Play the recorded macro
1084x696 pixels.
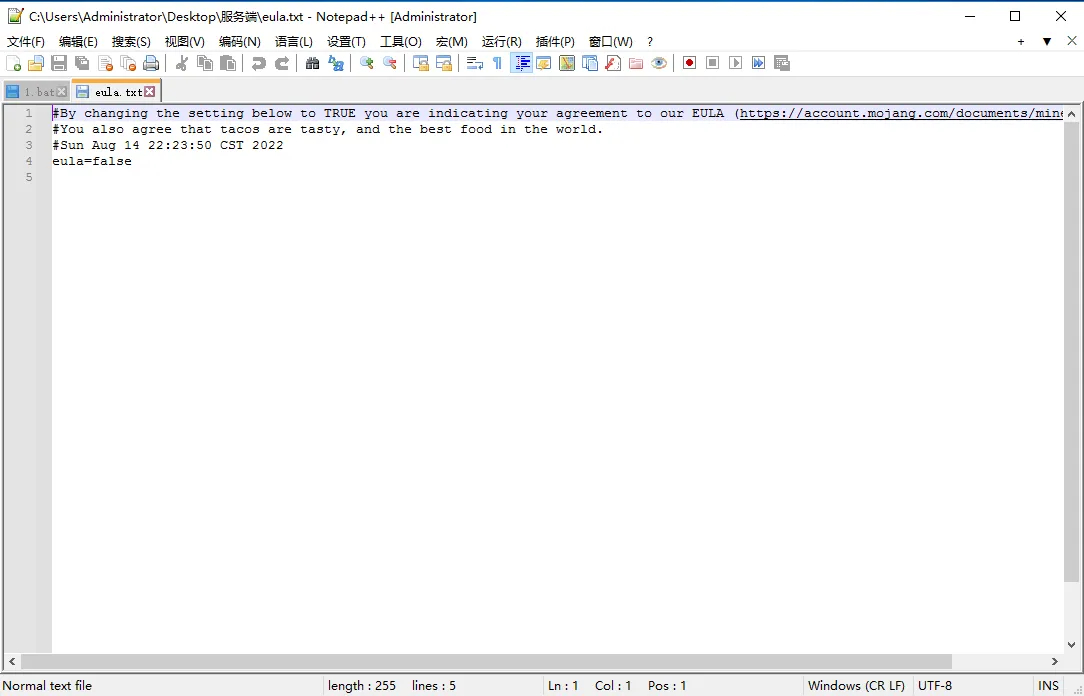click(735, 63)
